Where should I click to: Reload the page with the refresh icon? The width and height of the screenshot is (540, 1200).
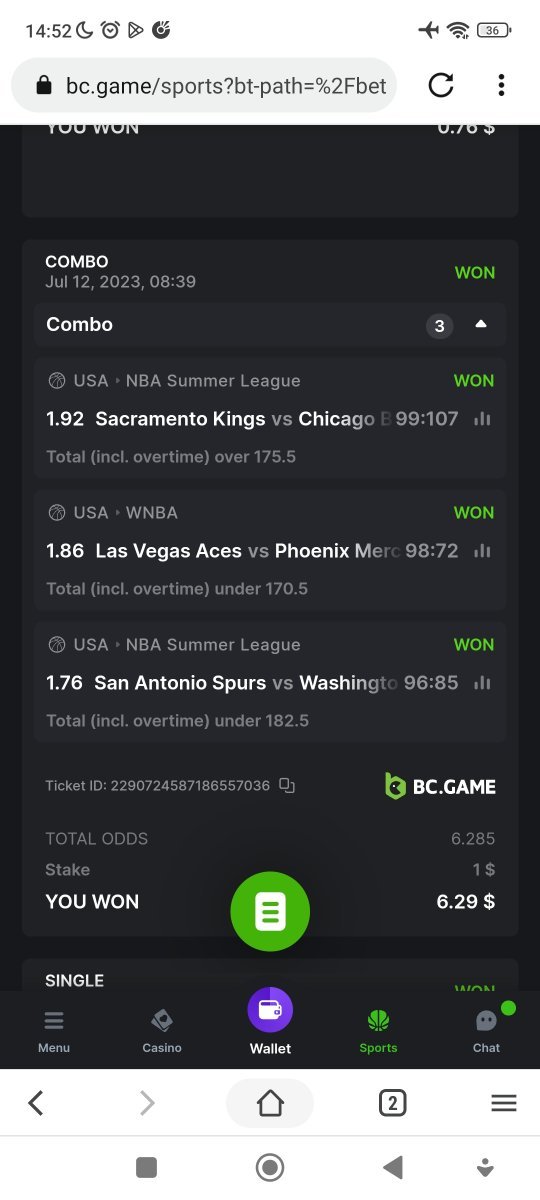441,86
